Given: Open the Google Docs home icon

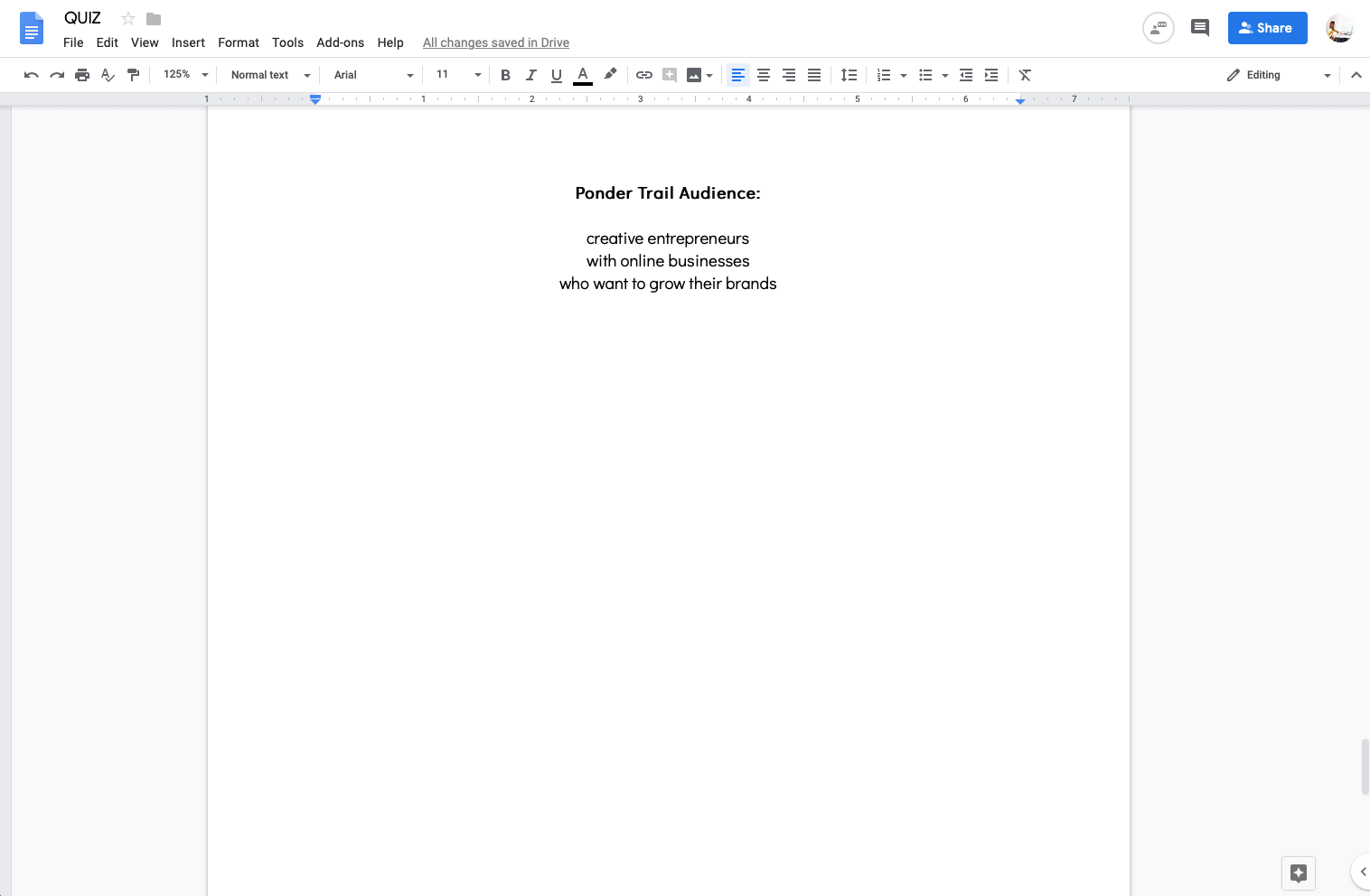Looking at the screenshot, I should coord(32,28).
